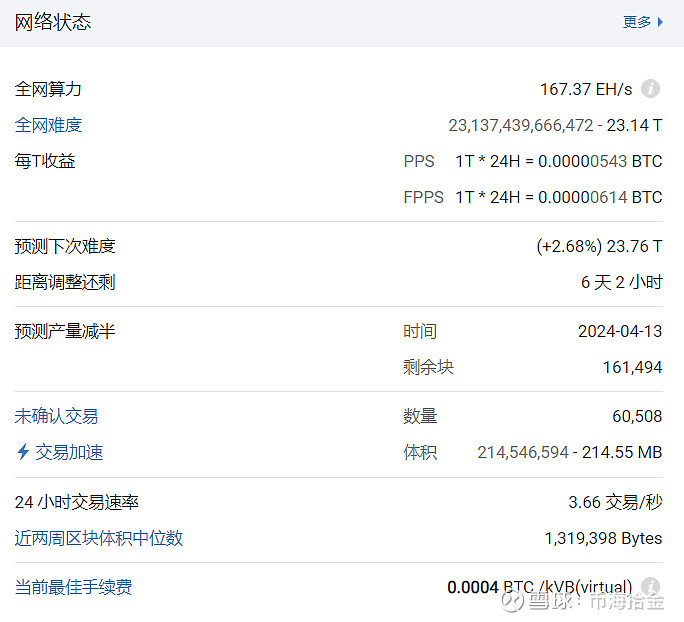Click the arrow icon next to 更多

click(660, 22)
